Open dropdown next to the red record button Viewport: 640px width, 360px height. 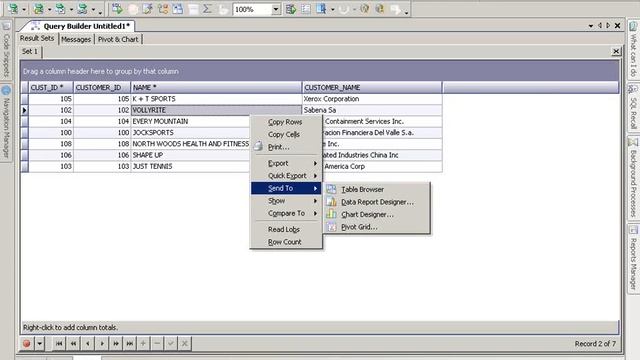click(x=40, y=344)
